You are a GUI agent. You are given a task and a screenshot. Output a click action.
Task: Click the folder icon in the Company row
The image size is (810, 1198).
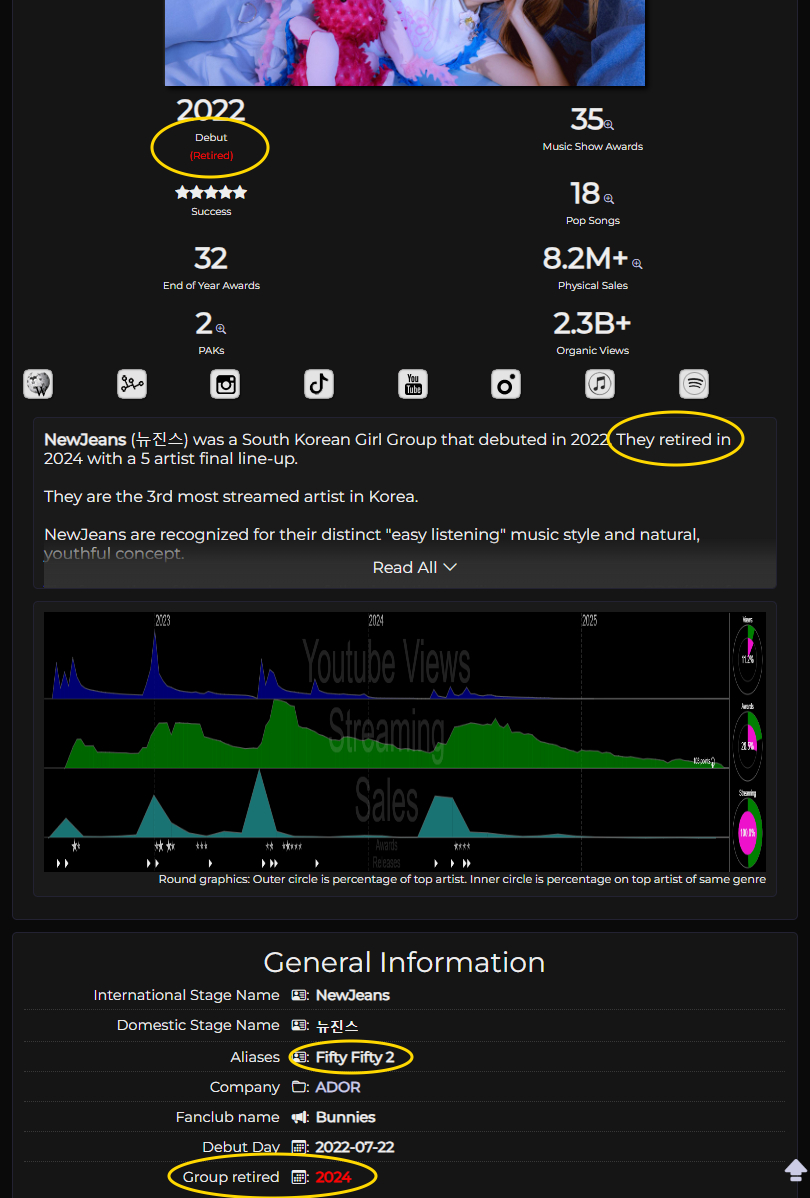pyautogui.click(x=300, y=1086)
